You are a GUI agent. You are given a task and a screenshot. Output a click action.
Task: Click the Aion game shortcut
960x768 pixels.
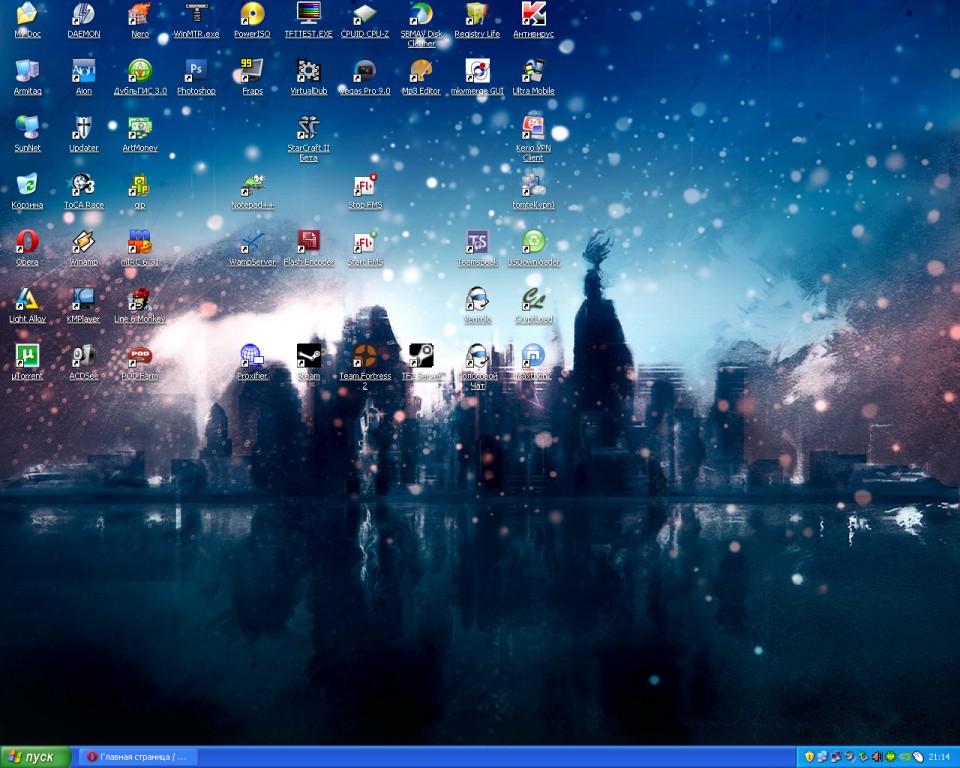tap(84, 71)
